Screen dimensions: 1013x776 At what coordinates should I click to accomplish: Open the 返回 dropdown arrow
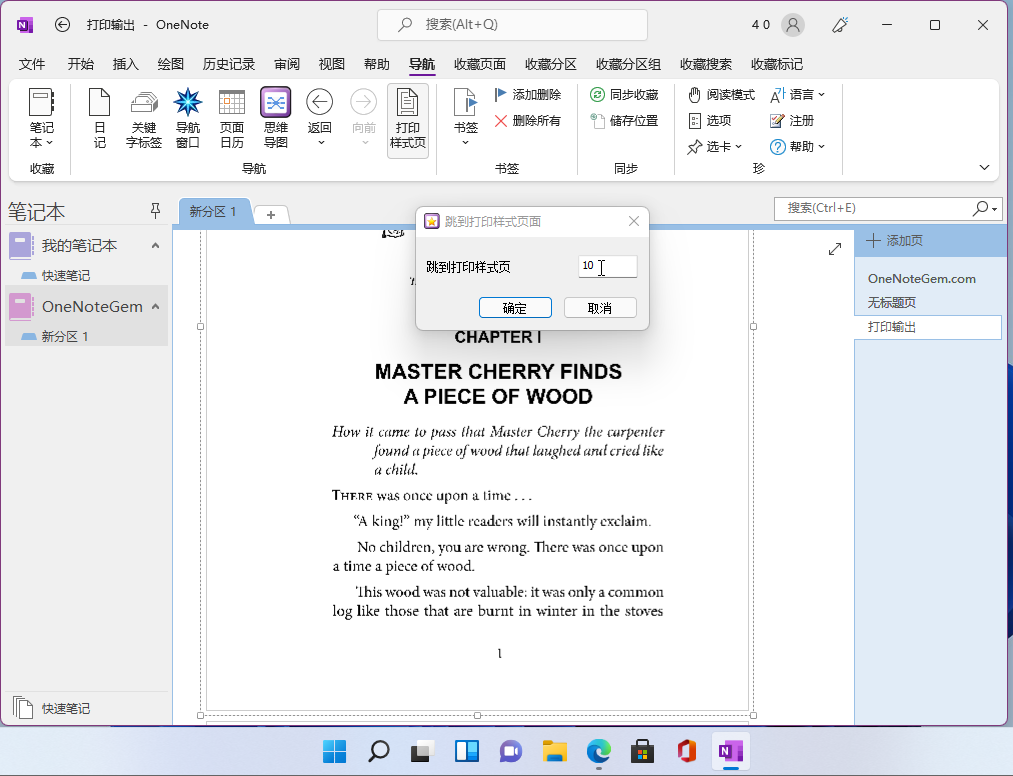(x=320, y=143)
